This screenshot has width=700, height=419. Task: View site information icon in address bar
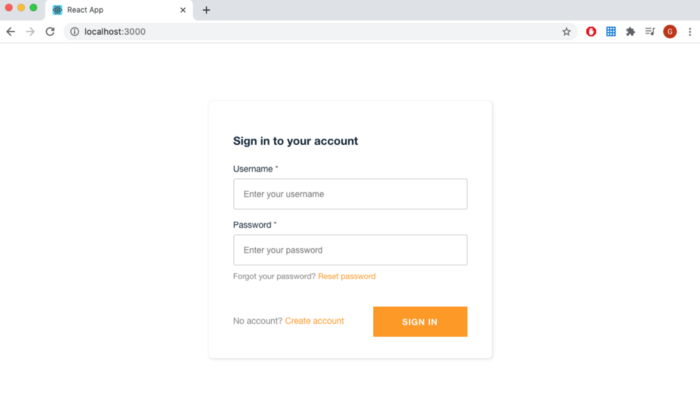[x=75, y=32]
